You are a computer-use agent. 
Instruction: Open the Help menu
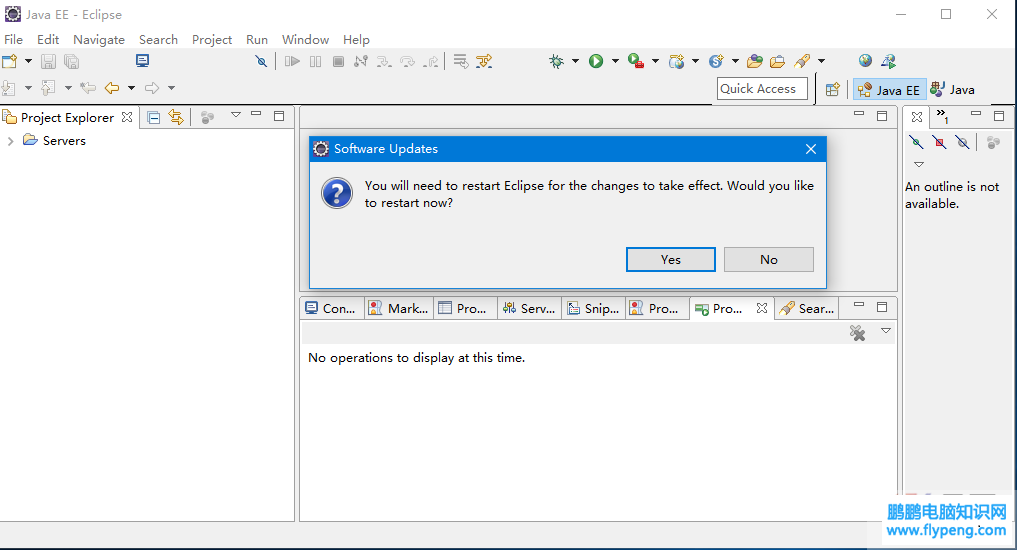[356, 40]
